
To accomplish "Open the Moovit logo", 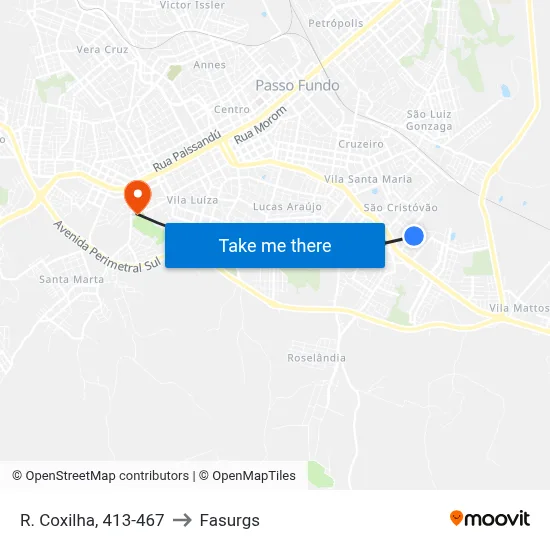I will coord(490,518).
